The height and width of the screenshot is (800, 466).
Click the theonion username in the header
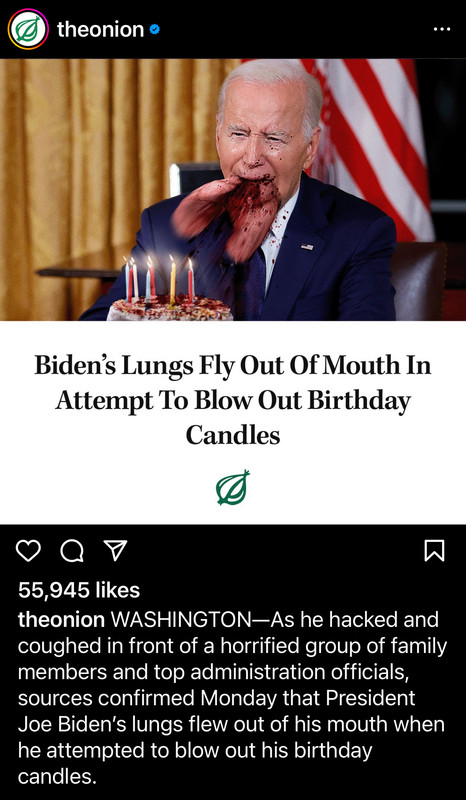click(100, 30)
